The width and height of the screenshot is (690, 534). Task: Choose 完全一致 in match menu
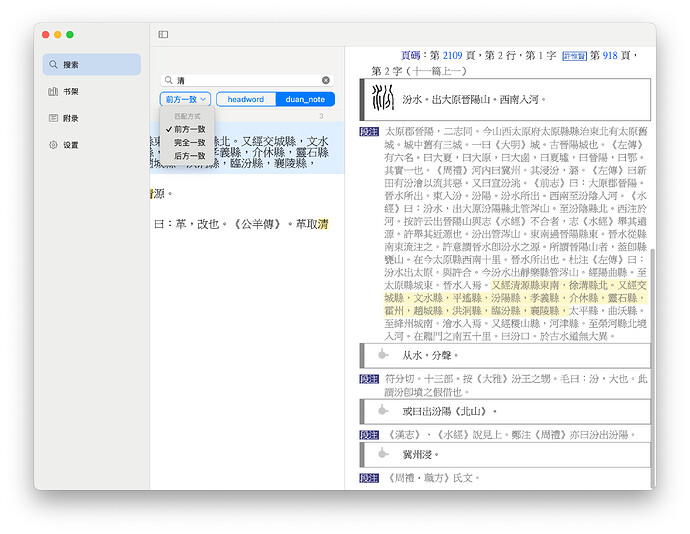click(x=187, y=142)
